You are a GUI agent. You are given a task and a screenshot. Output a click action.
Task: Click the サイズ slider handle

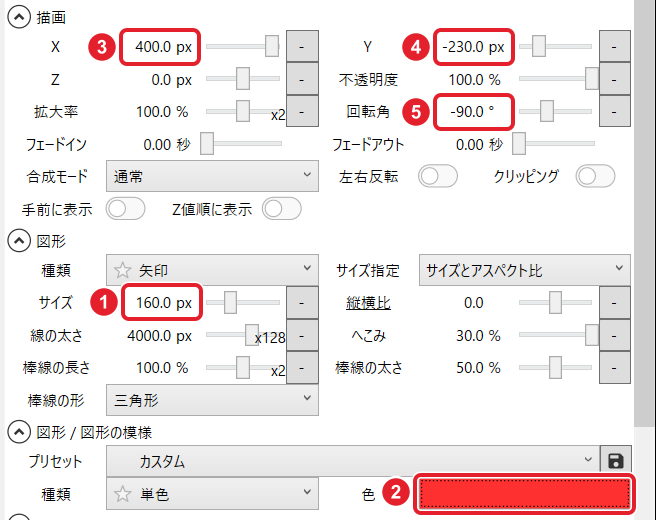[230, 302]
